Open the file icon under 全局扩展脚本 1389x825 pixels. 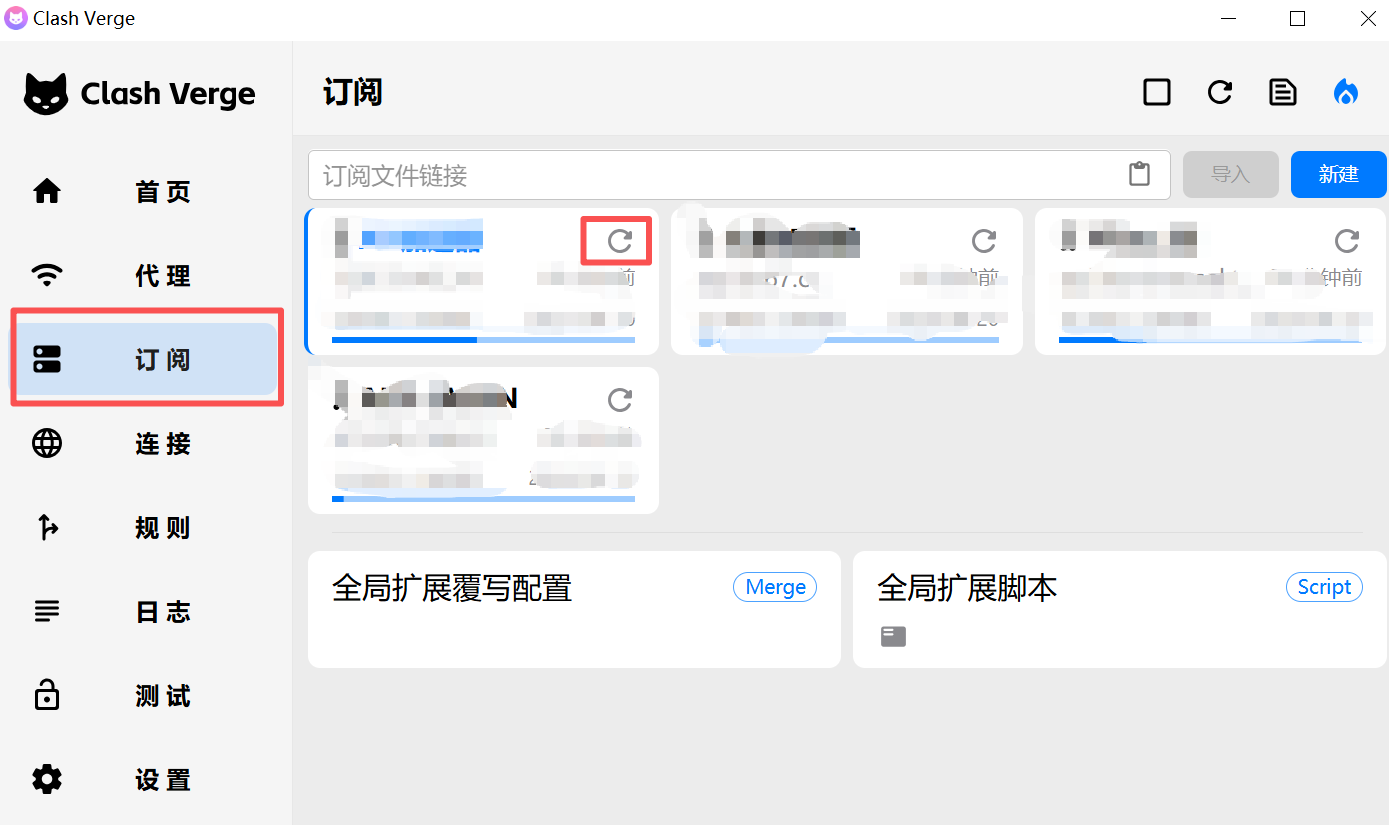pos(893,636)
